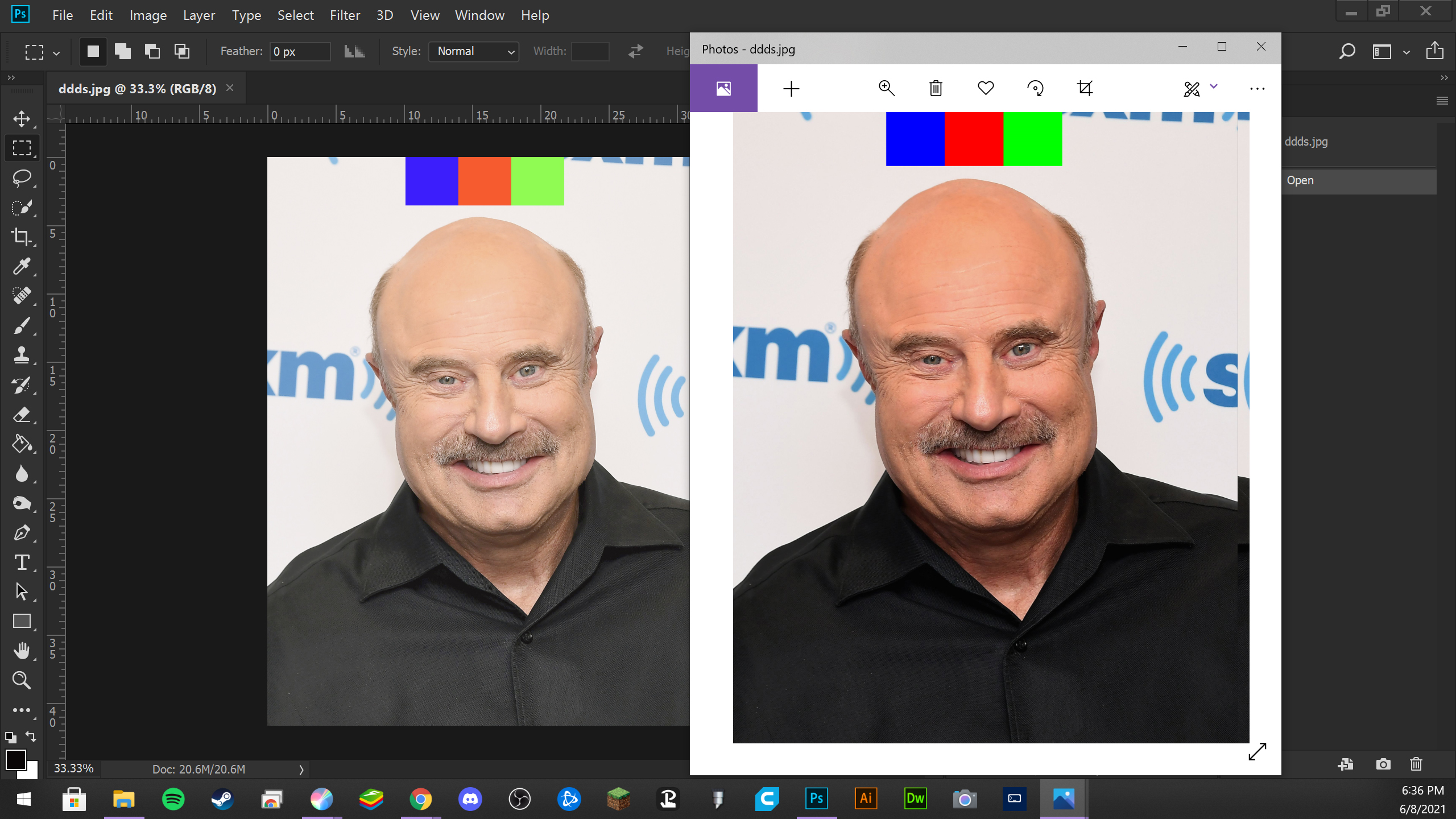Switch foreground and background colors
The width and height of the screenshot is (1456, 819).
pos(31,737)
